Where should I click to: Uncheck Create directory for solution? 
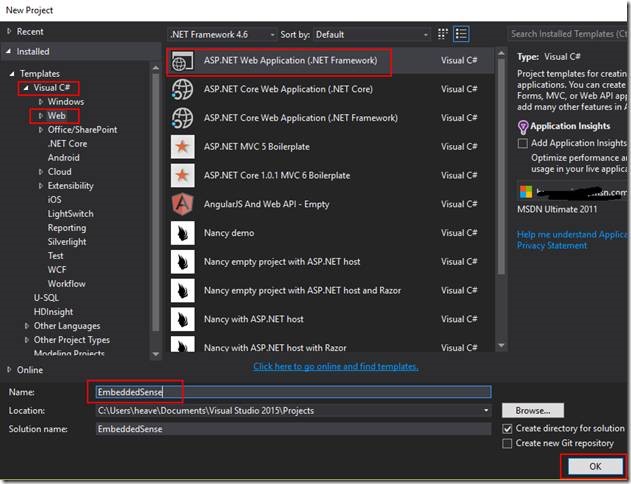point(507,429)
